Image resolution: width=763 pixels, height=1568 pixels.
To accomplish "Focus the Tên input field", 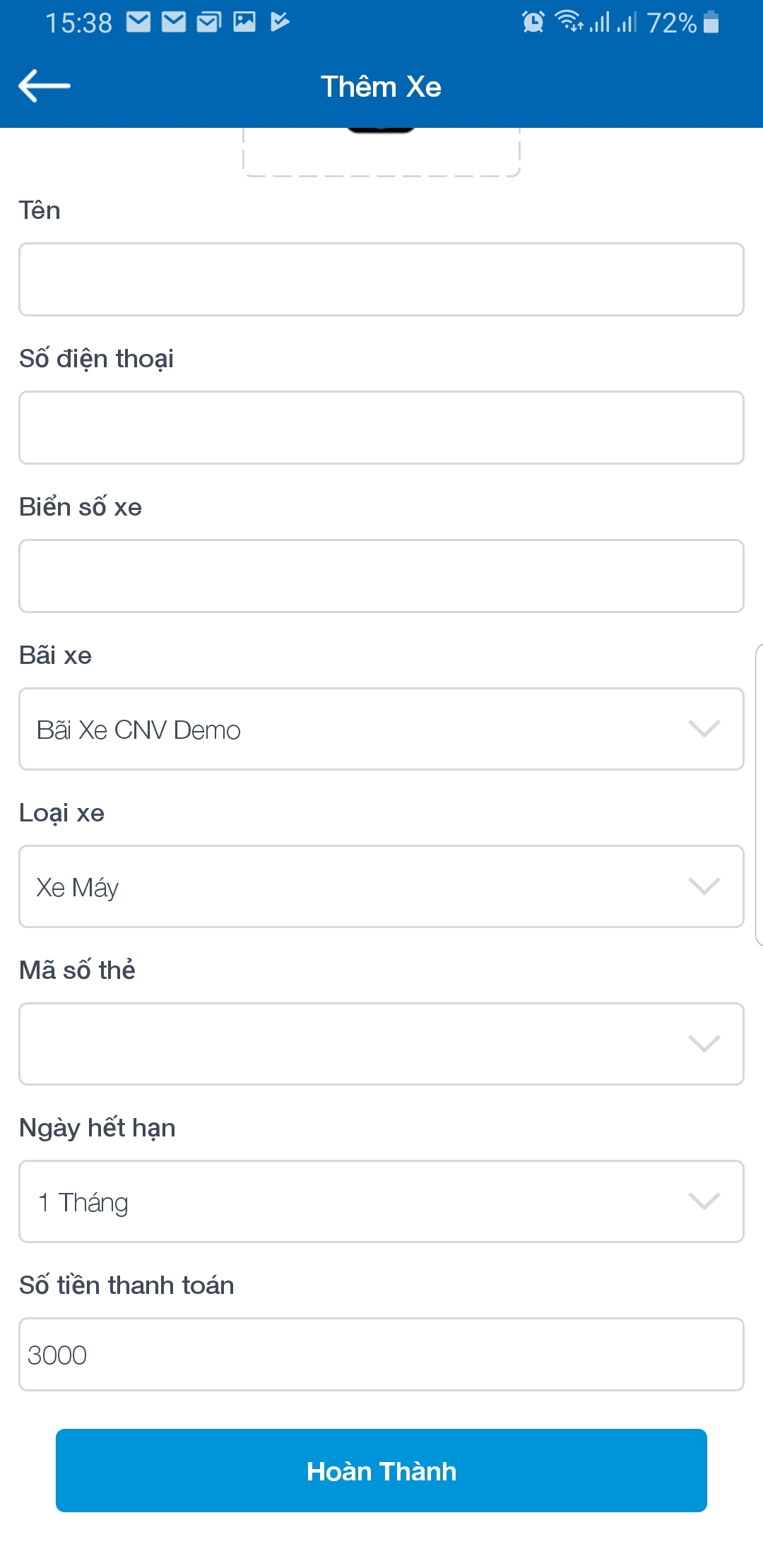I will click(381, 280).
